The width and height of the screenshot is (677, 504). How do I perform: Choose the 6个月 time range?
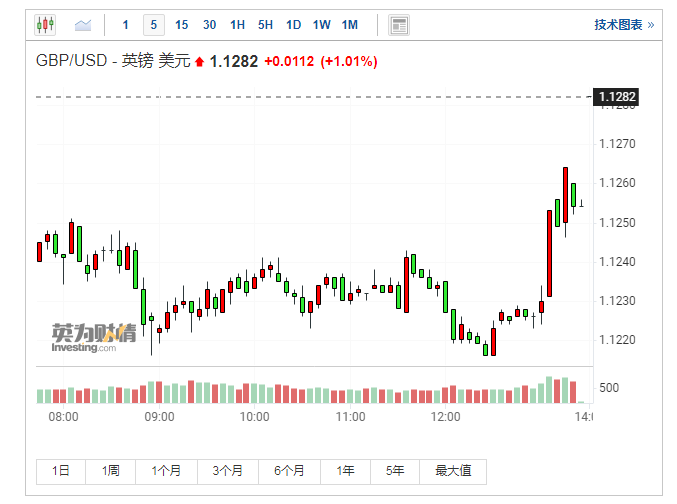click(289, 471)
